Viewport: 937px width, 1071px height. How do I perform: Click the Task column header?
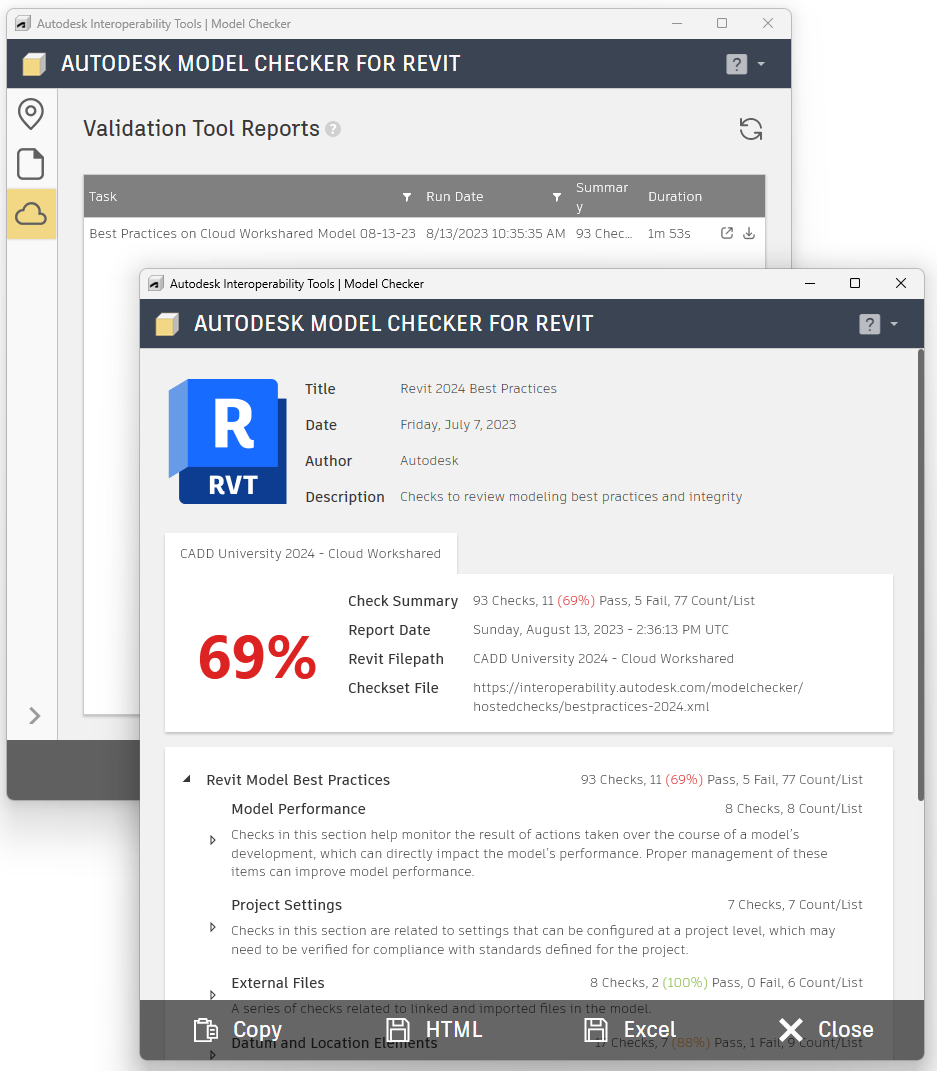[x=102, y=197]
